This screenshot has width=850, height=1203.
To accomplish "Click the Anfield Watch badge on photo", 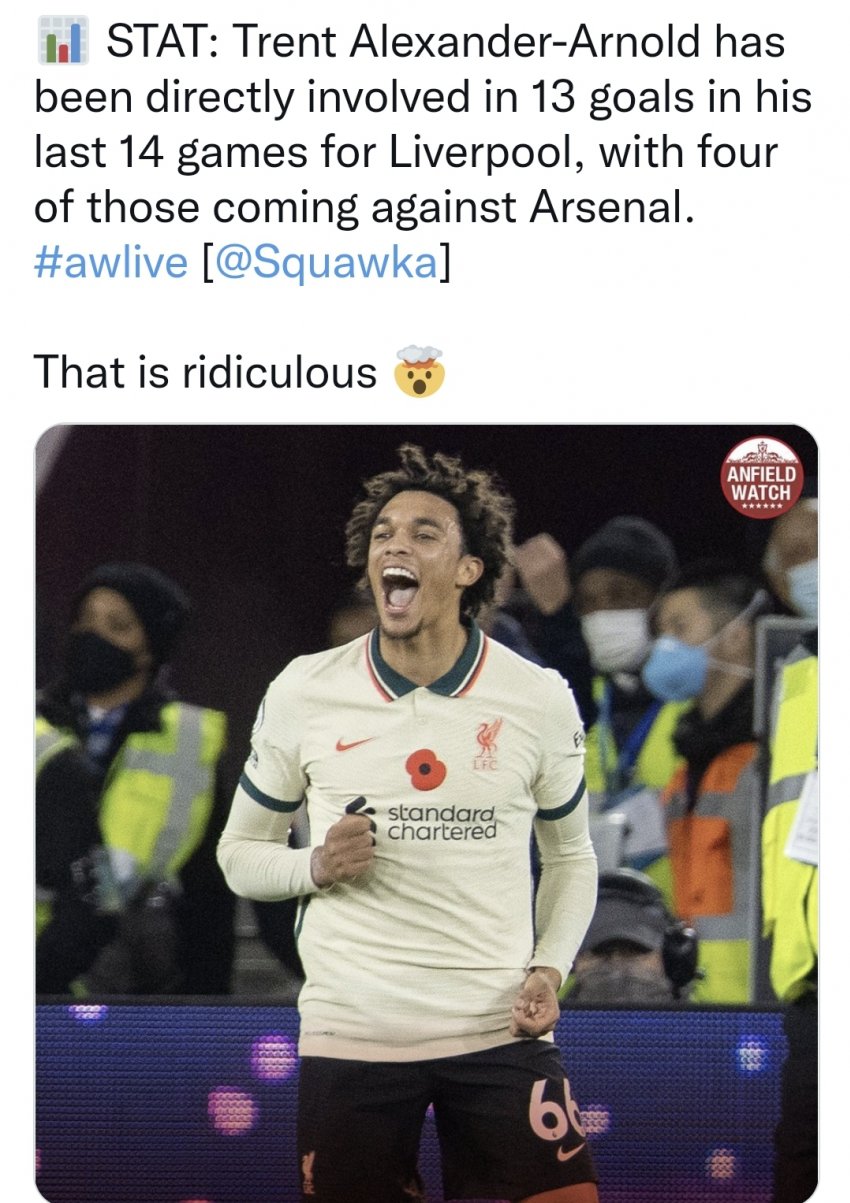I will (764, 477).
